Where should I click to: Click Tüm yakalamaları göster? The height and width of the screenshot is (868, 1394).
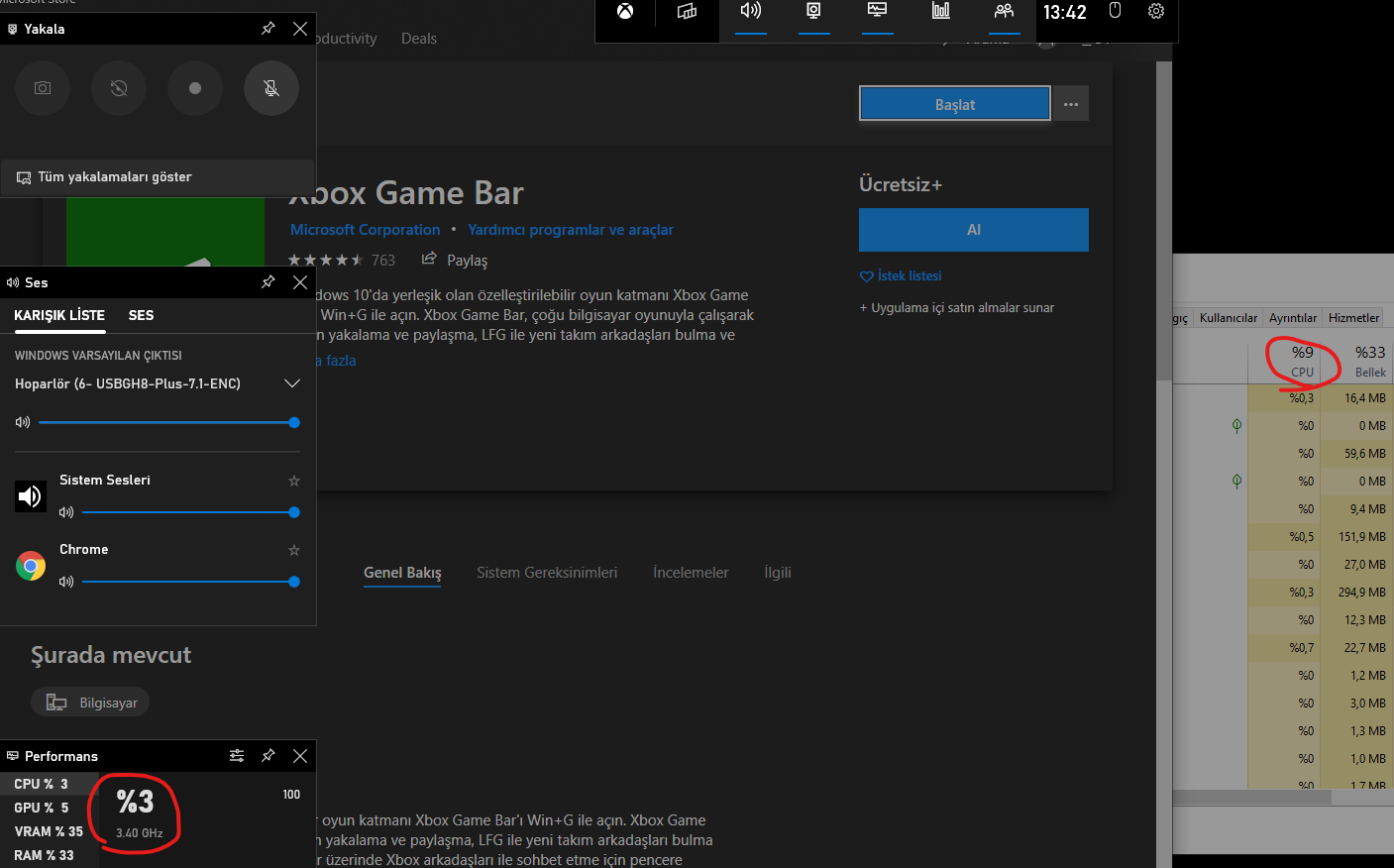coord(115,177)
